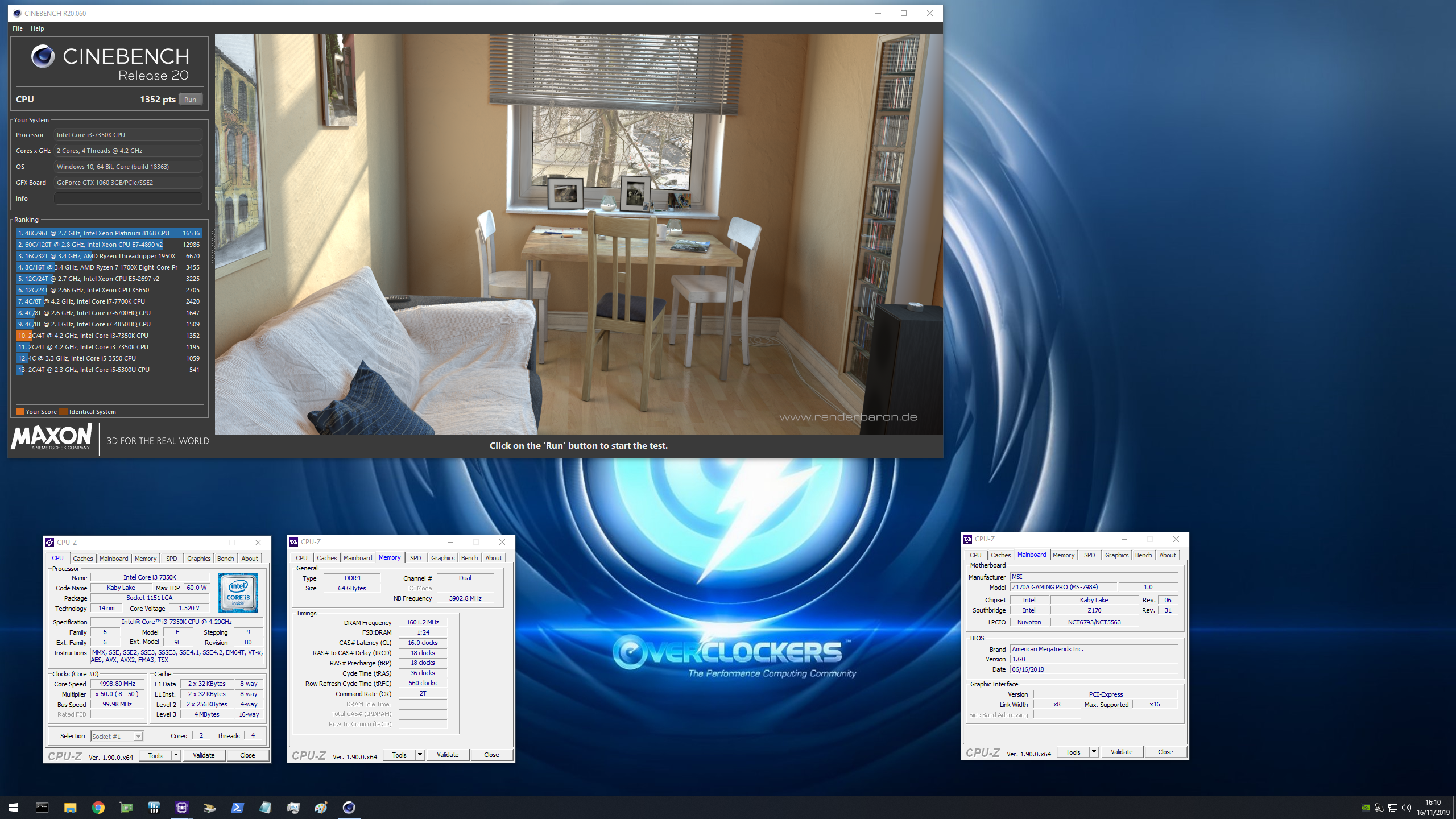1456x819 pixels.
Task: Open the Windows Start menu
Action: pyautogui.click(x=14, y=807)
